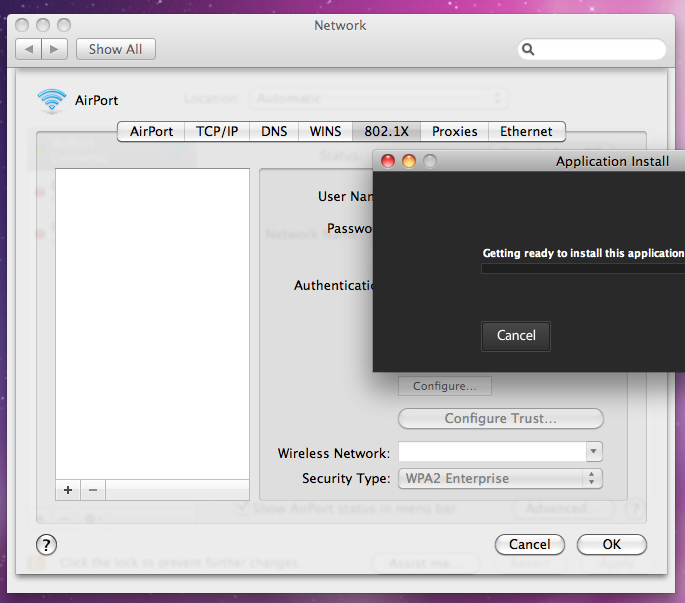Click the Security Type label
685x603 pixels.
point(346,478)
